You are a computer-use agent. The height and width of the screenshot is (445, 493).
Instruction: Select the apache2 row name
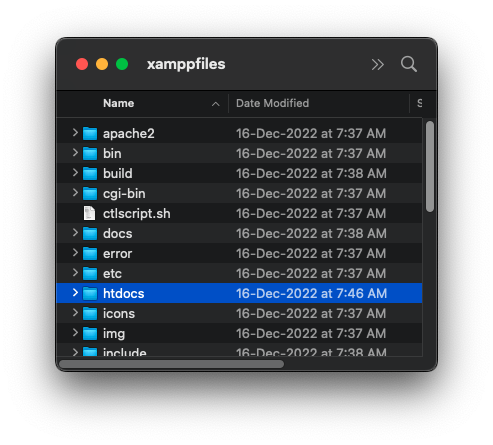click(129, 134)
